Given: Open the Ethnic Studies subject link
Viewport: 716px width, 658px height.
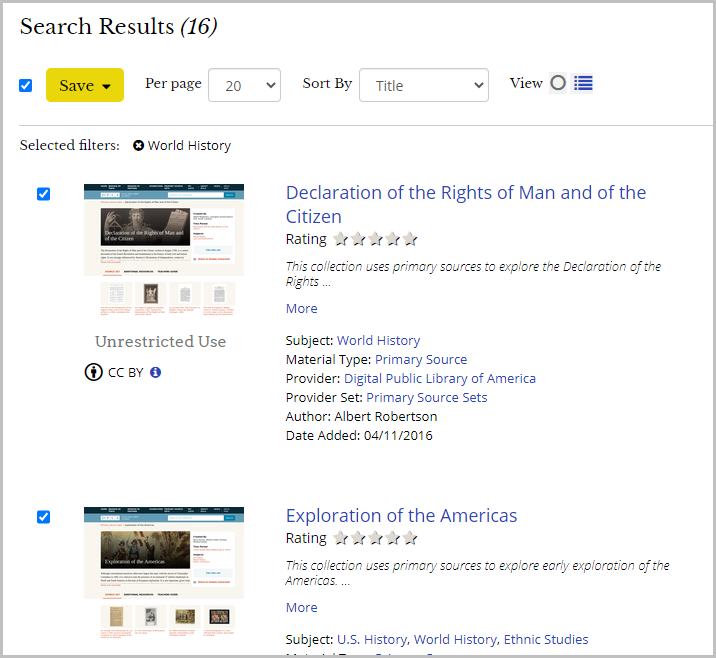Looking at the screenshot, I should (x=546, y=640).
